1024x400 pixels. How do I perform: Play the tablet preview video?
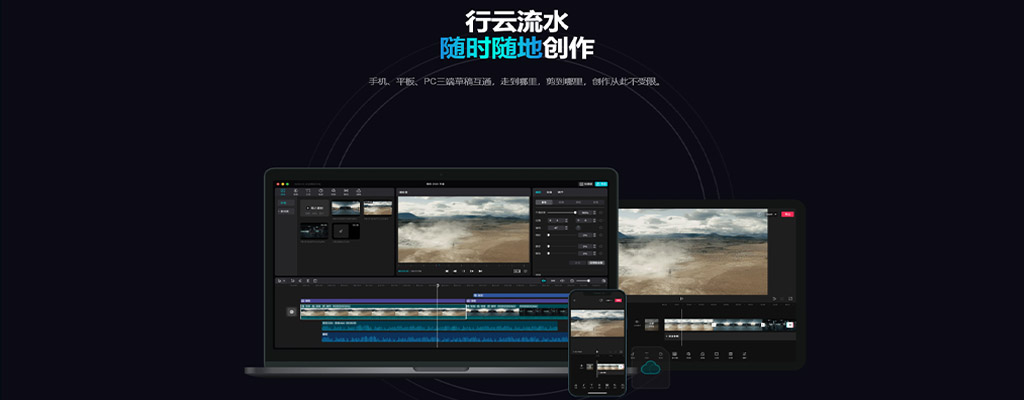point(682,299)
